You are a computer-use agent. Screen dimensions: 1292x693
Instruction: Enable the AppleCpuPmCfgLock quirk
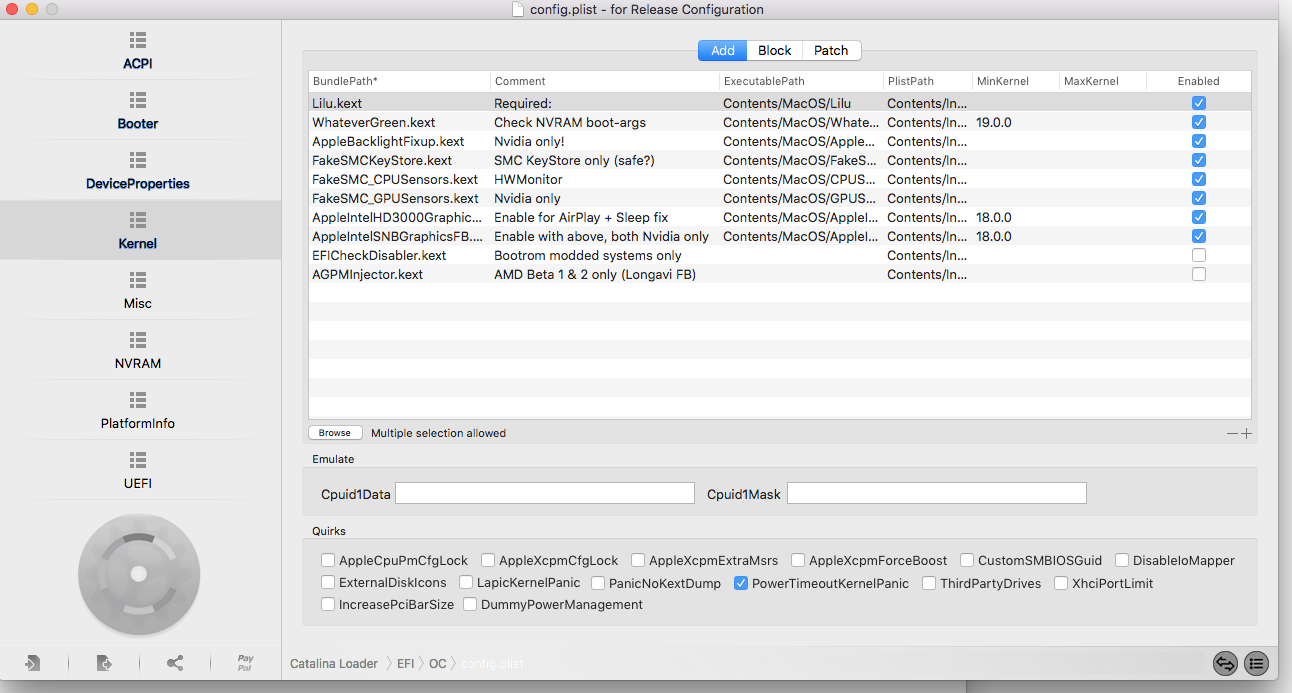click(328, 560)
